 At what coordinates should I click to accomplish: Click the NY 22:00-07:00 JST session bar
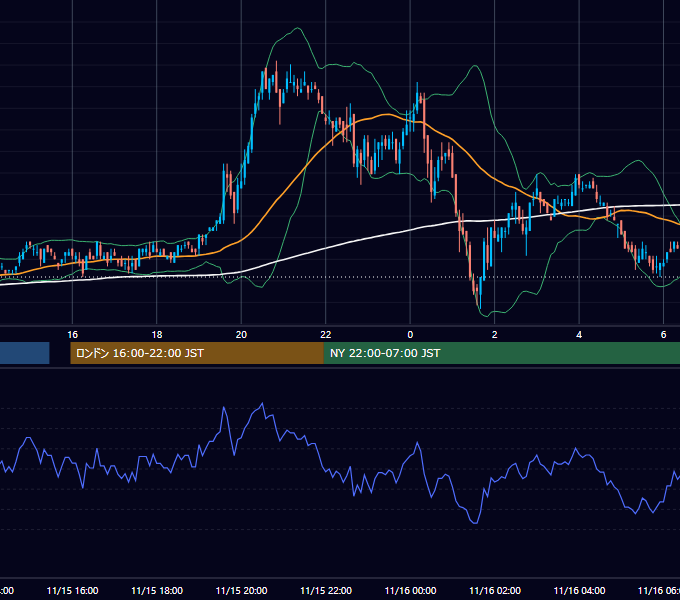point(502,353)
